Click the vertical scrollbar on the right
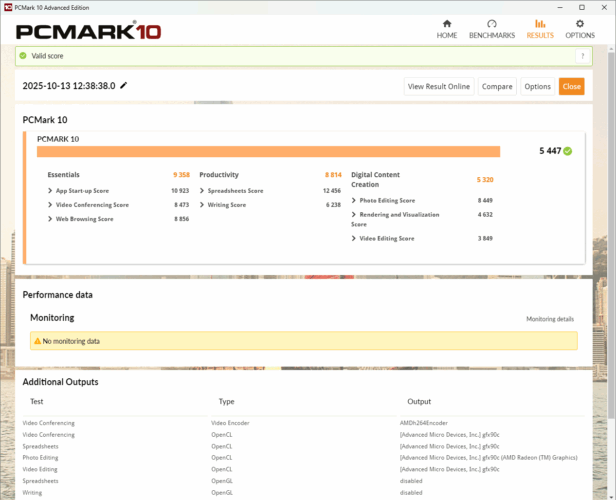The height and width of the screenshot is (500, 616). (611, 236)
